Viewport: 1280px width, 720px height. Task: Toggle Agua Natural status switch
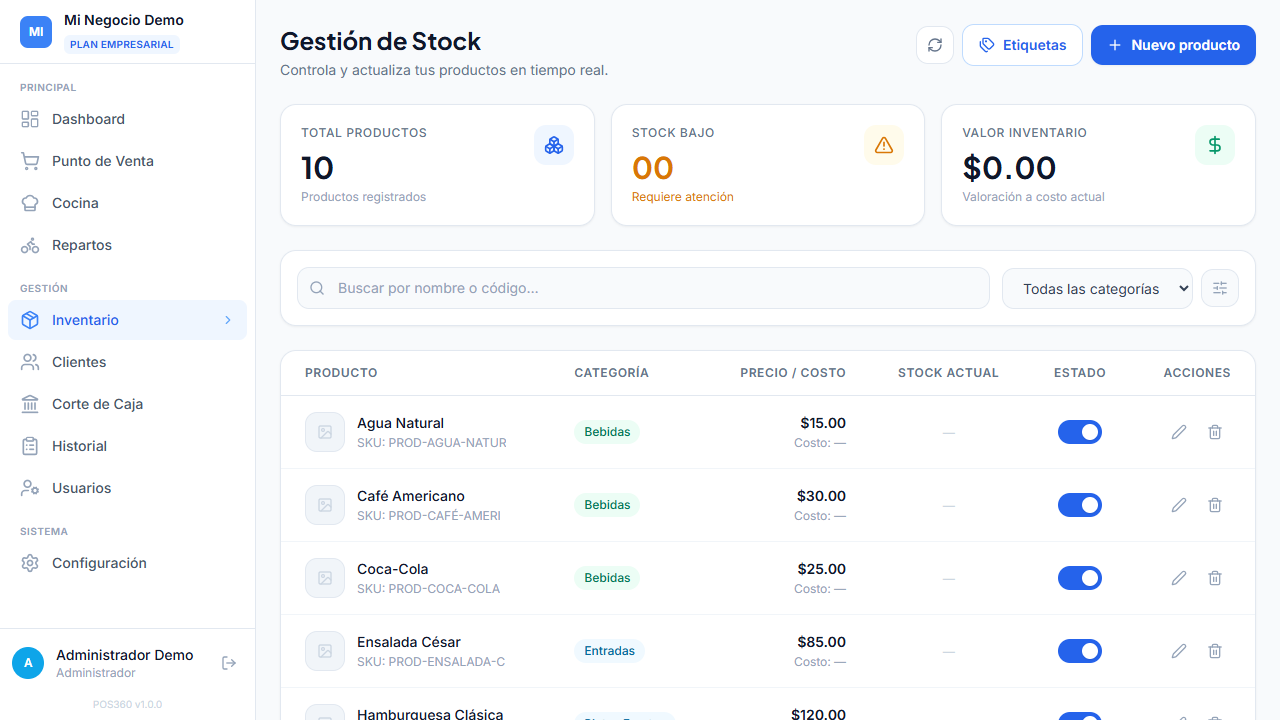tap(1080, 432)
